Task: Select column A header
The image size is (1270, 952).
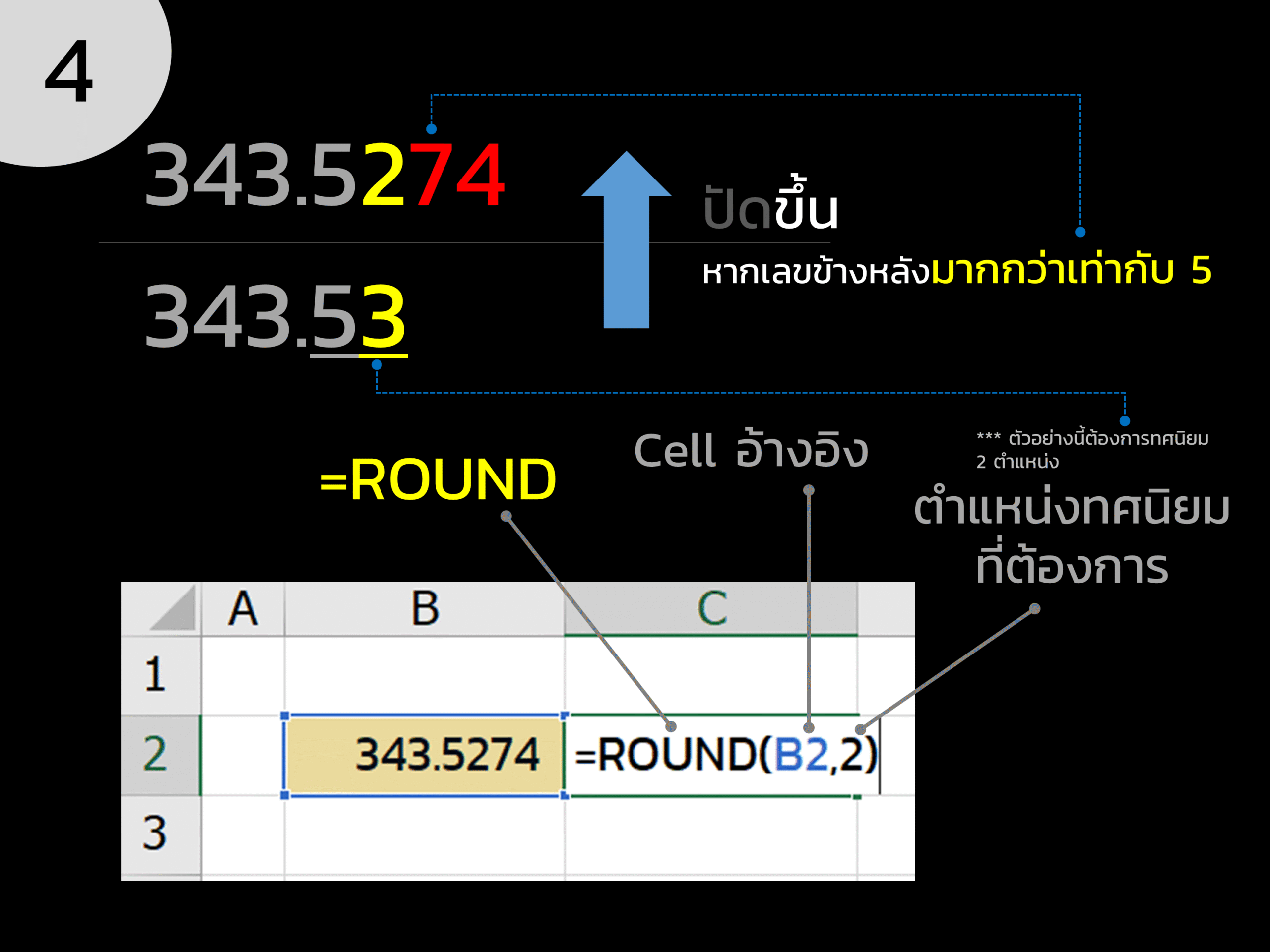Action: 244,609
